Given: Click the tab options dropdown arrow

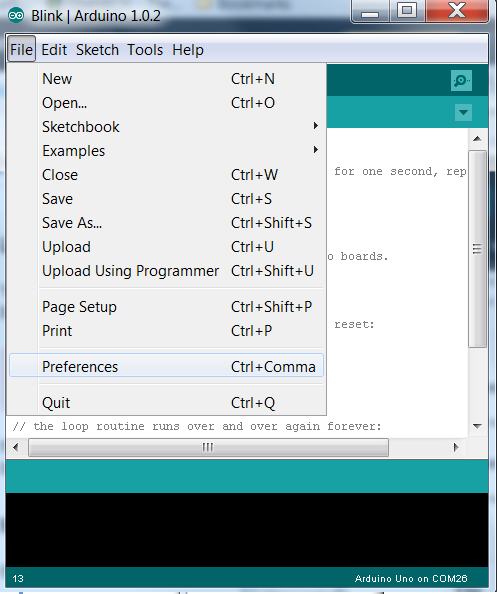Looking at the screenshot, I should (463, 113).
